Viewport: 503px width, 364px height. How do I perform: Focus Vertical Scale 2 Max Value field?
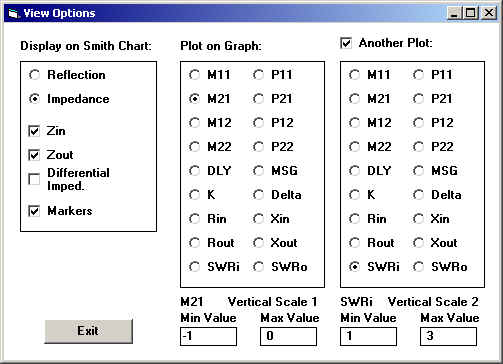[x=448, y=336]
